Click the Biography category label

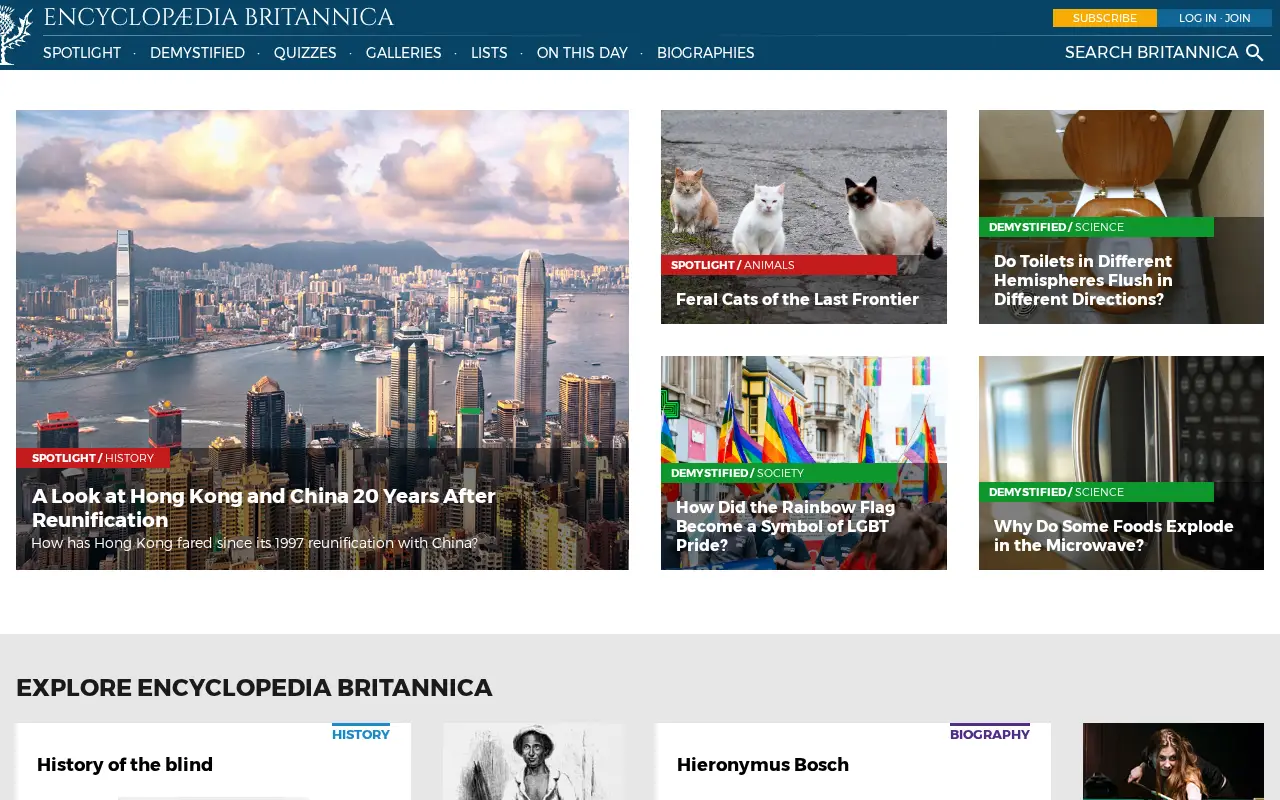click(990, 734)
